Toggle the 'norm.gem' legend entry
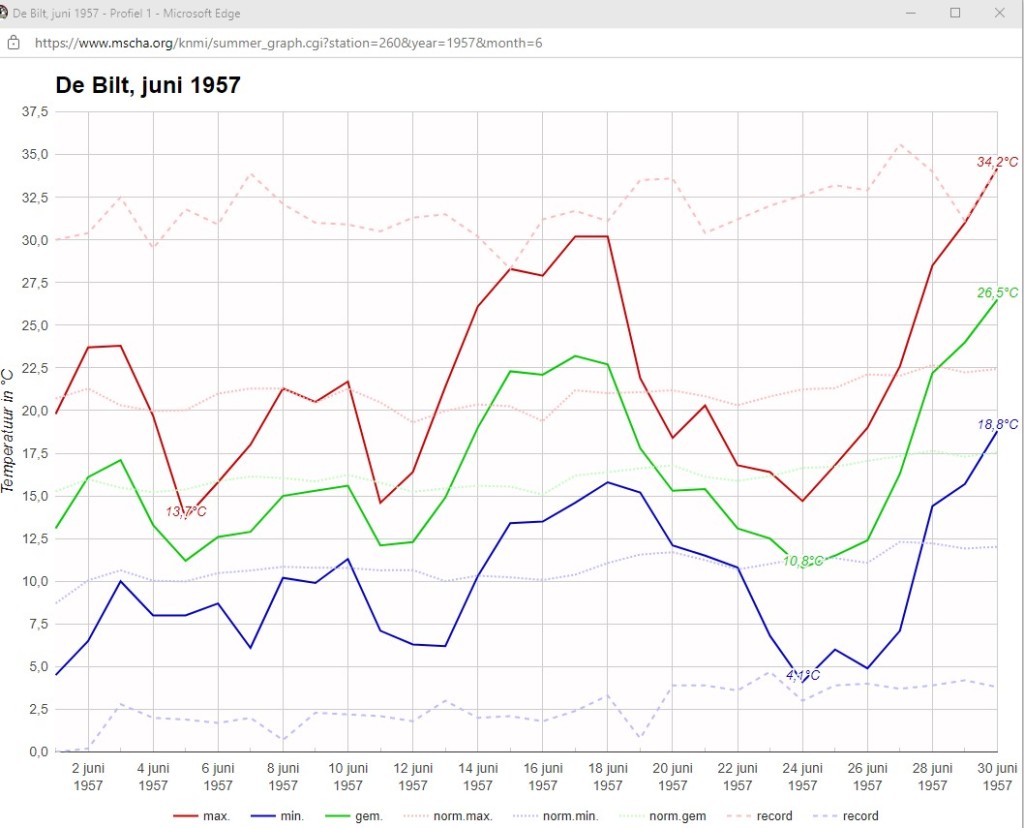Image resolution: width=1024 pixels, height=828 pixels. tap(662, 816)
